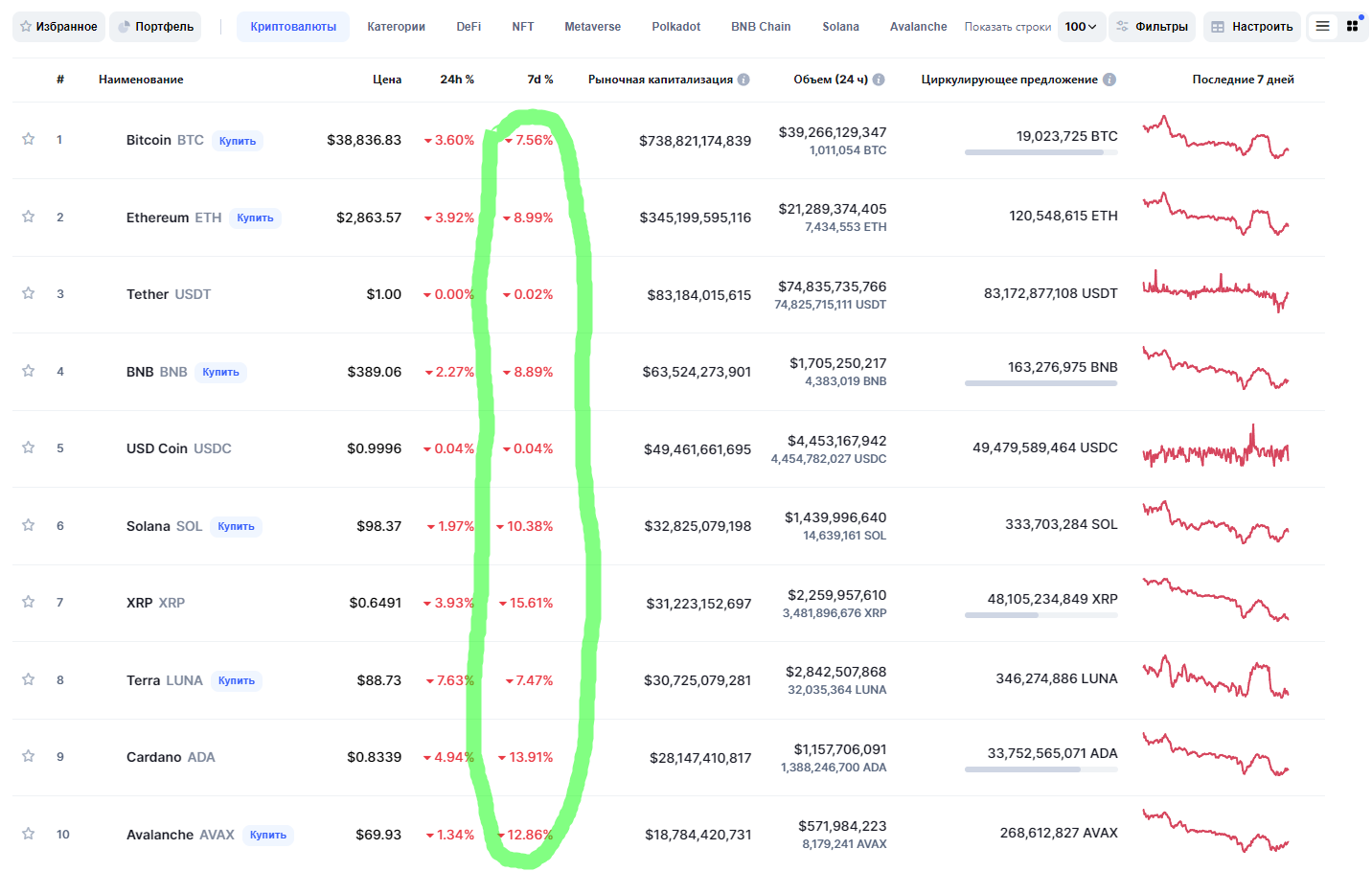Screen dimensions: 1372x872
Task: Click Купить next to Ethereum
Action: coord(255,218)
